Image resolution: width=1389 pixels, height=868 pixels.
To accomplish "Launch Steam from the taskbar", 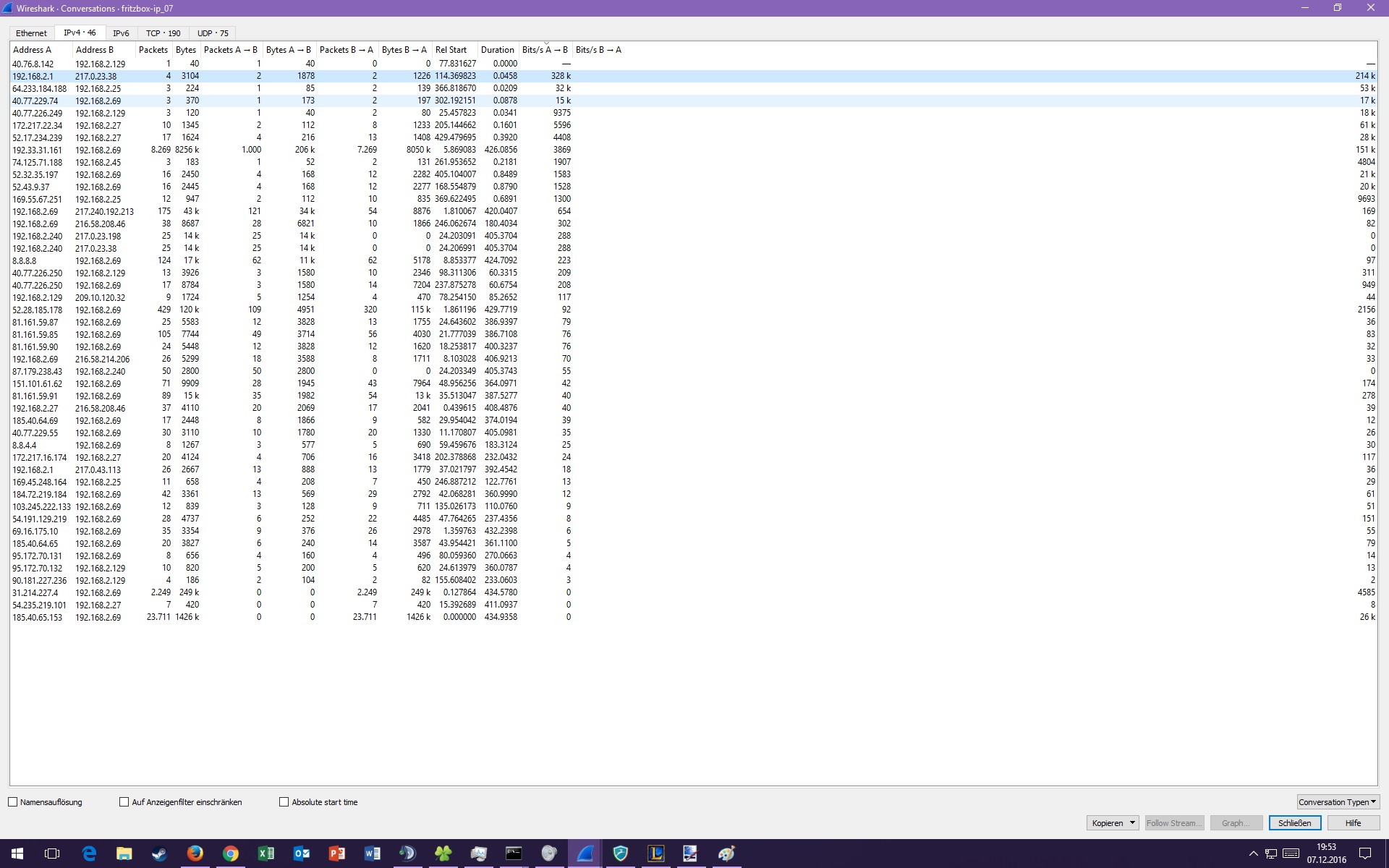I will point(159,854).
